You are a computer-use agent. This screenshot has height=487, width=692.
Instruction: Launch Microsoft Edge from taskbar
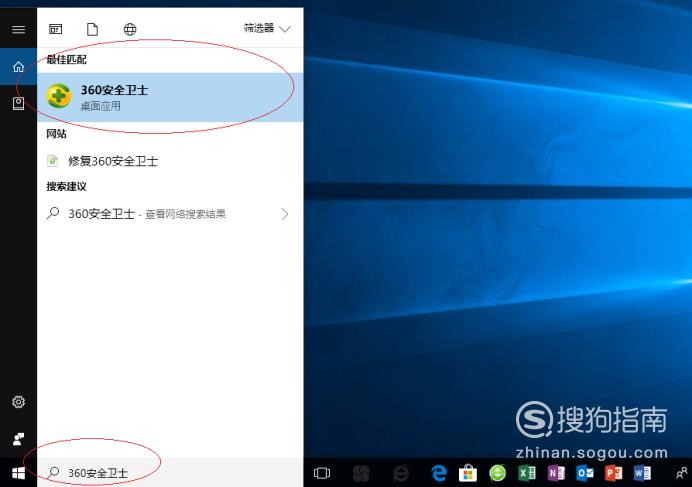click(x=438, y=473)
